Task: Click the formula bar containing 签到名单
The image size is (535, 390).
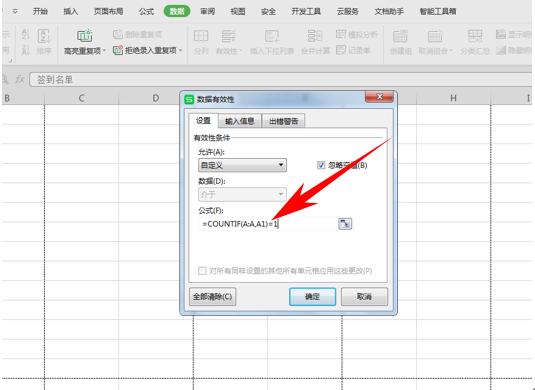Action: (x=280, y=80)
